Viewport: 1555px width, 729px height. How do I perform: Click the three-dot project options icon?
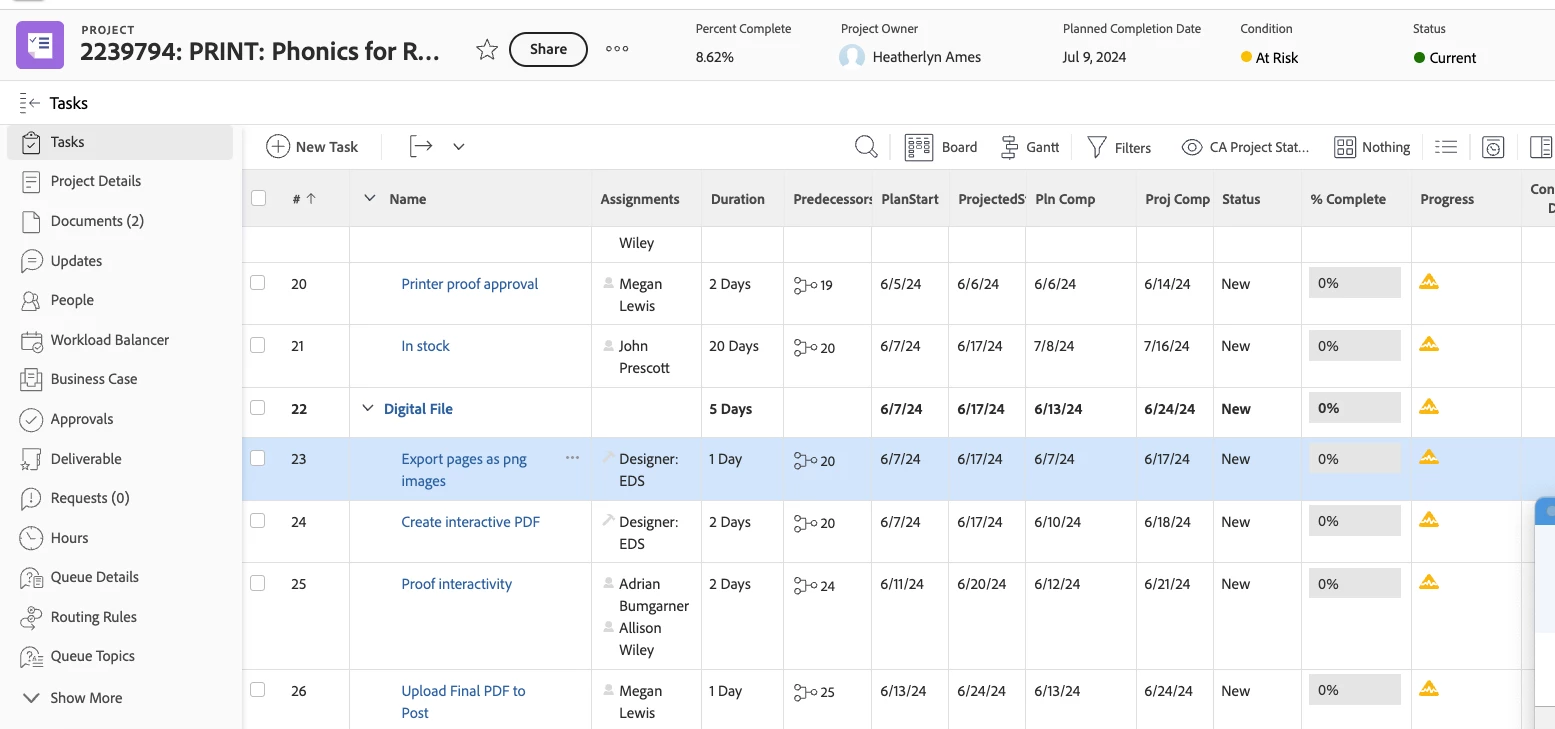617,49
